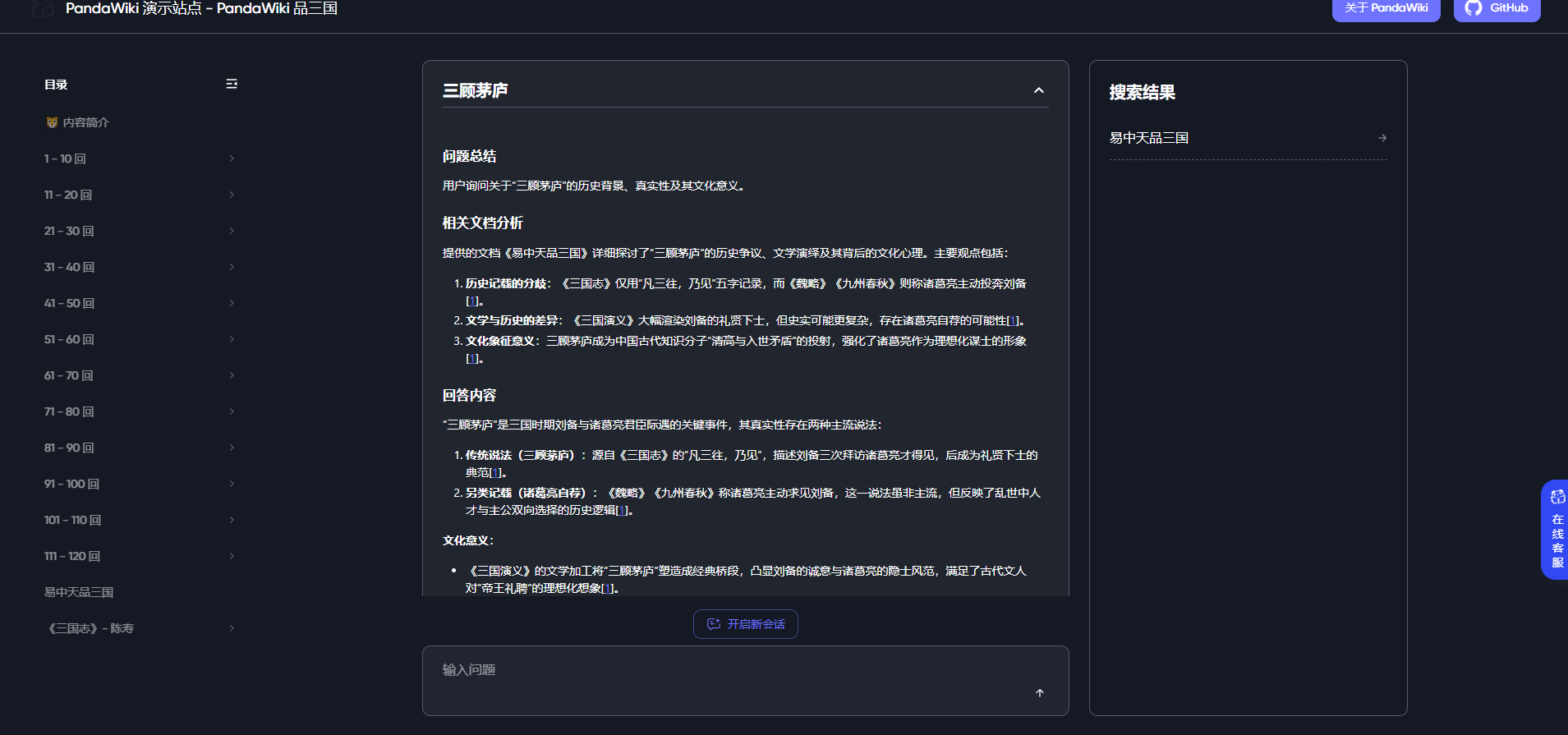Click the PandaWiki 演示站点 site title
1568x735 pixels.
point(202,8)
